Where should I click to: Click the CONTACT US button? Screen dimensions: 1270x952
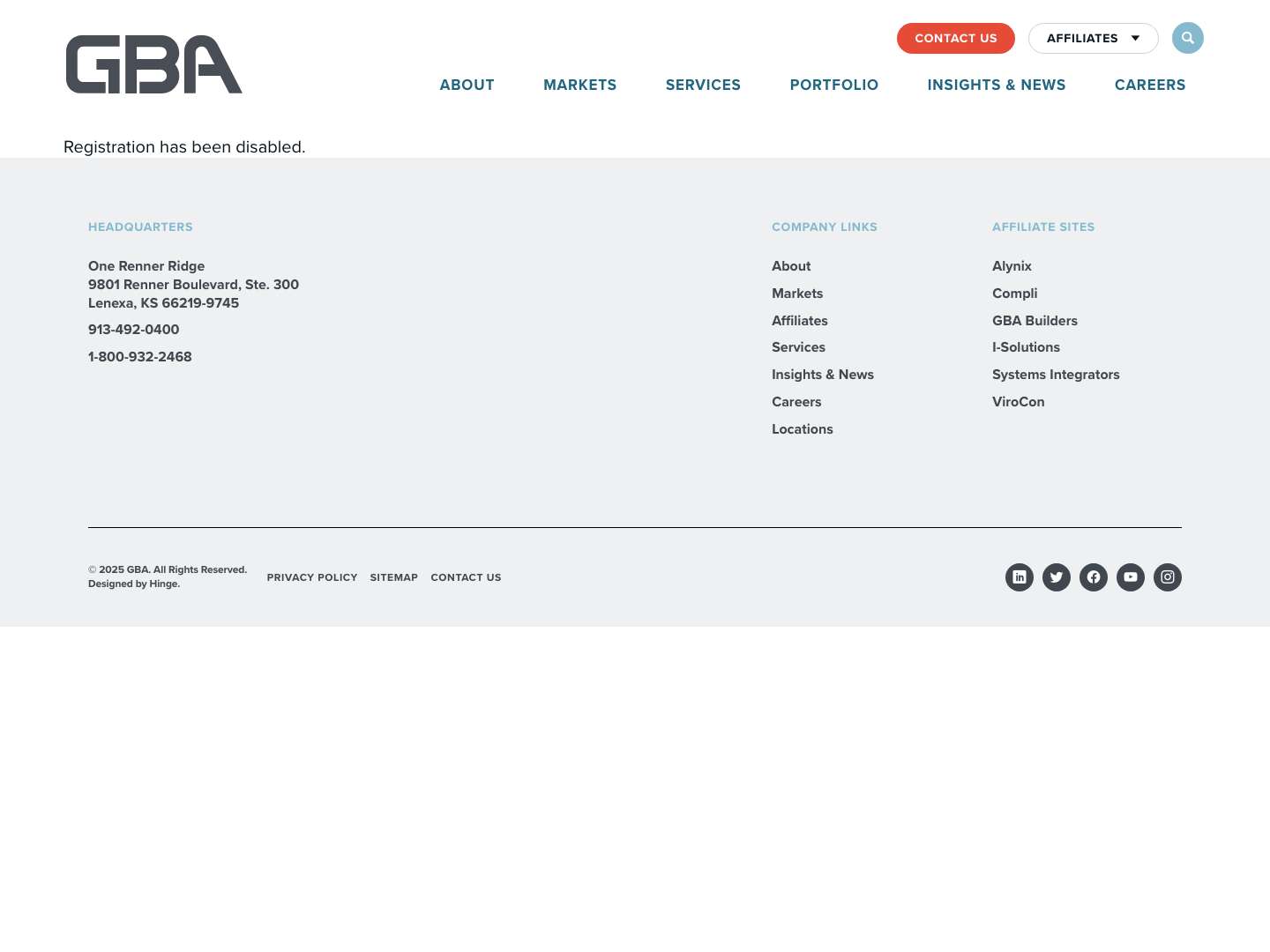pos(956,38)
